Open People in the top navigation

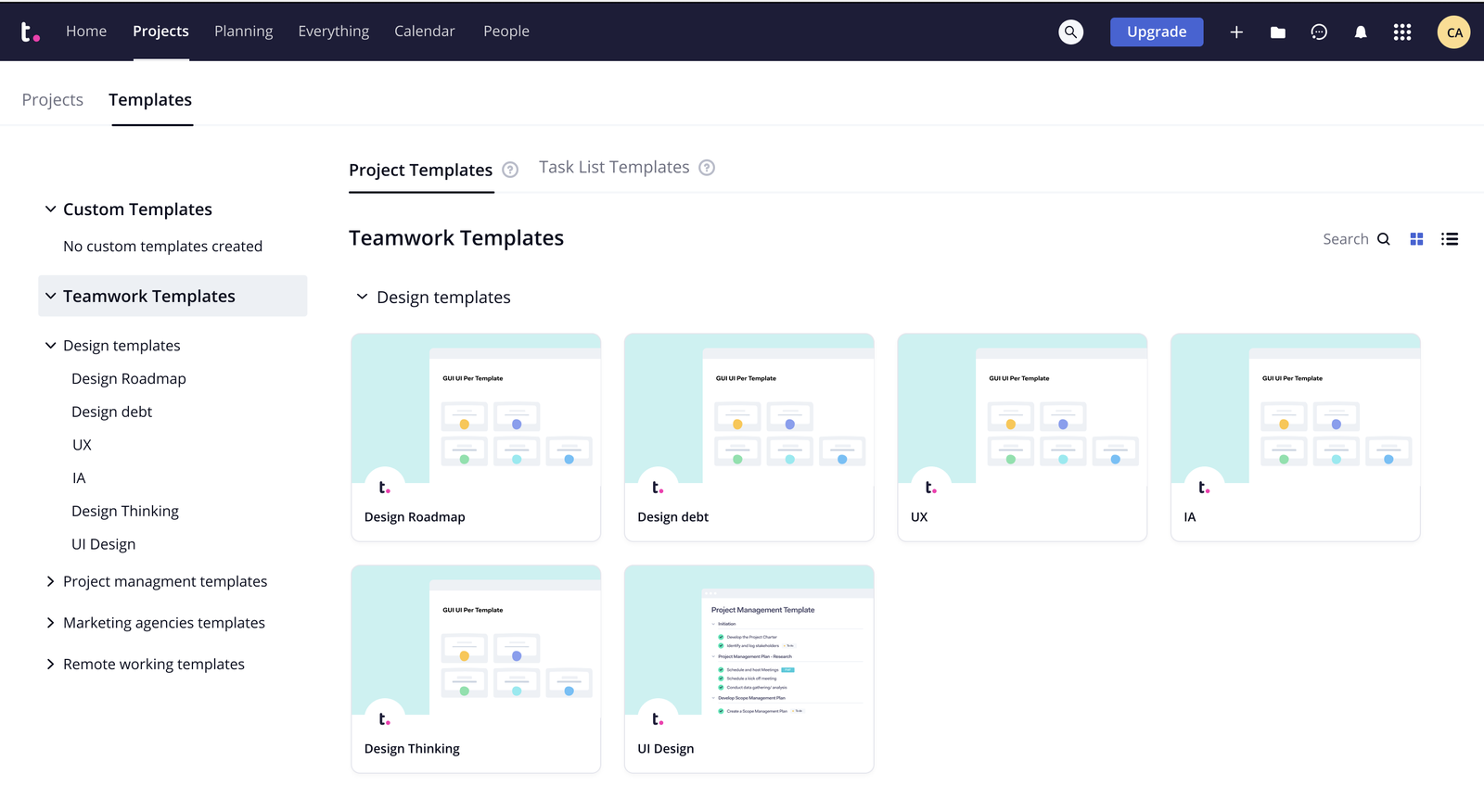click(506, 32)
